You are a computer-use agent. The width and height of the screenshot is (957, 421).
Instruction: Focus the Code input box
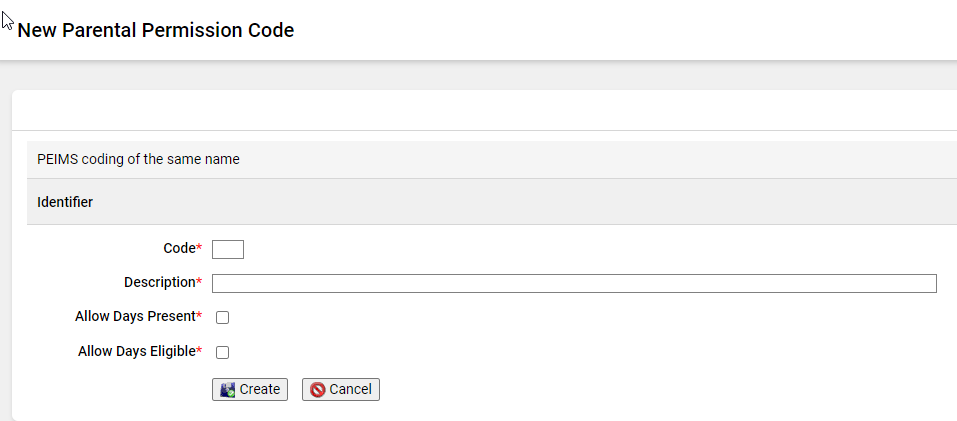point(228,250)
